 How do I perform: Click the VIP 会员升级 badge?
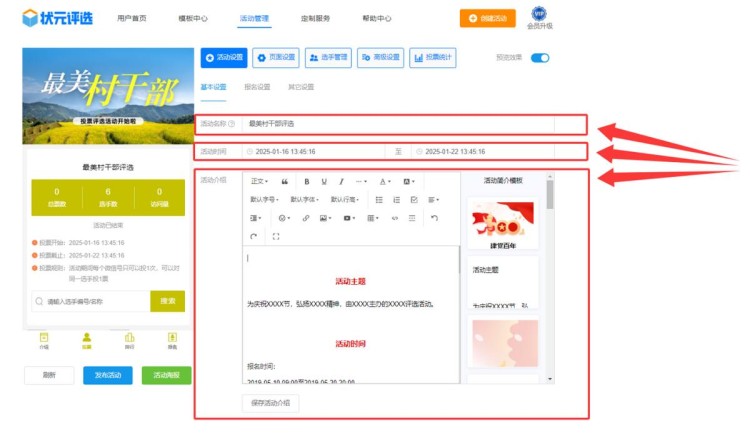point(539,18)
